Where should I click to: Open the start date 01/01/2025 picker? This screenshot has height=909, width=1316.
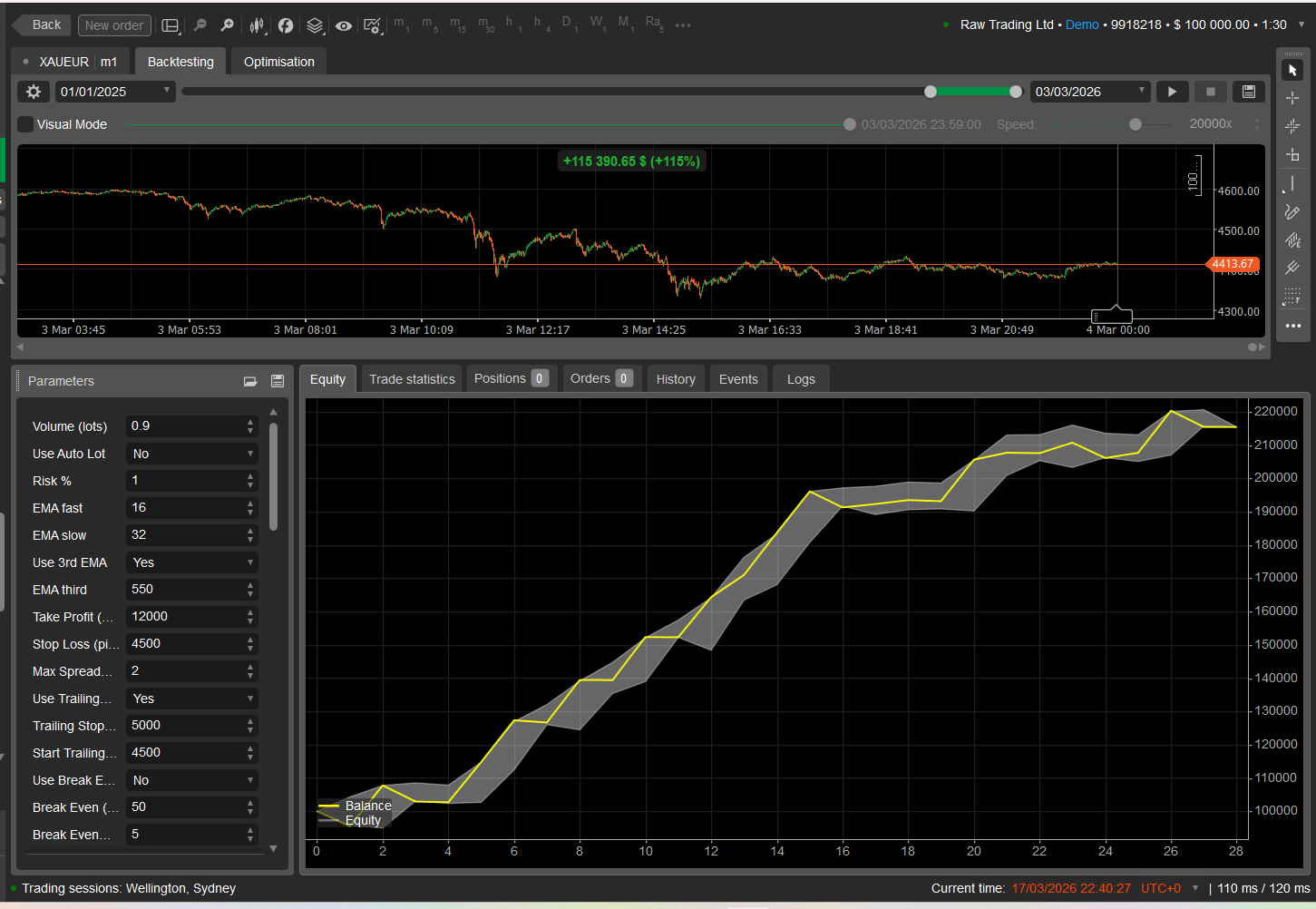click(x=115, y=92)
